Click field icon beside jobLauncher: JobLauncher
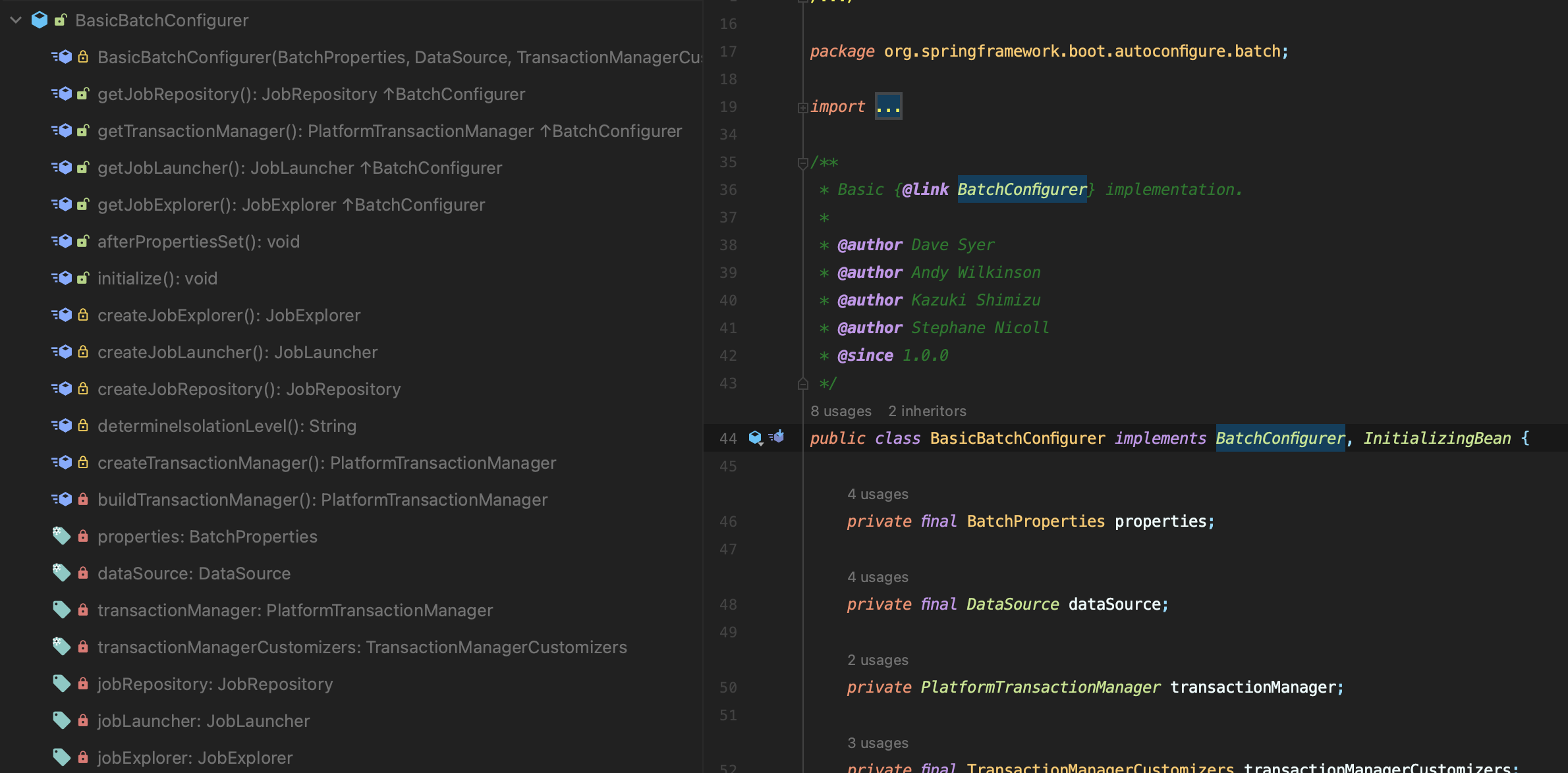 [61, 721]
